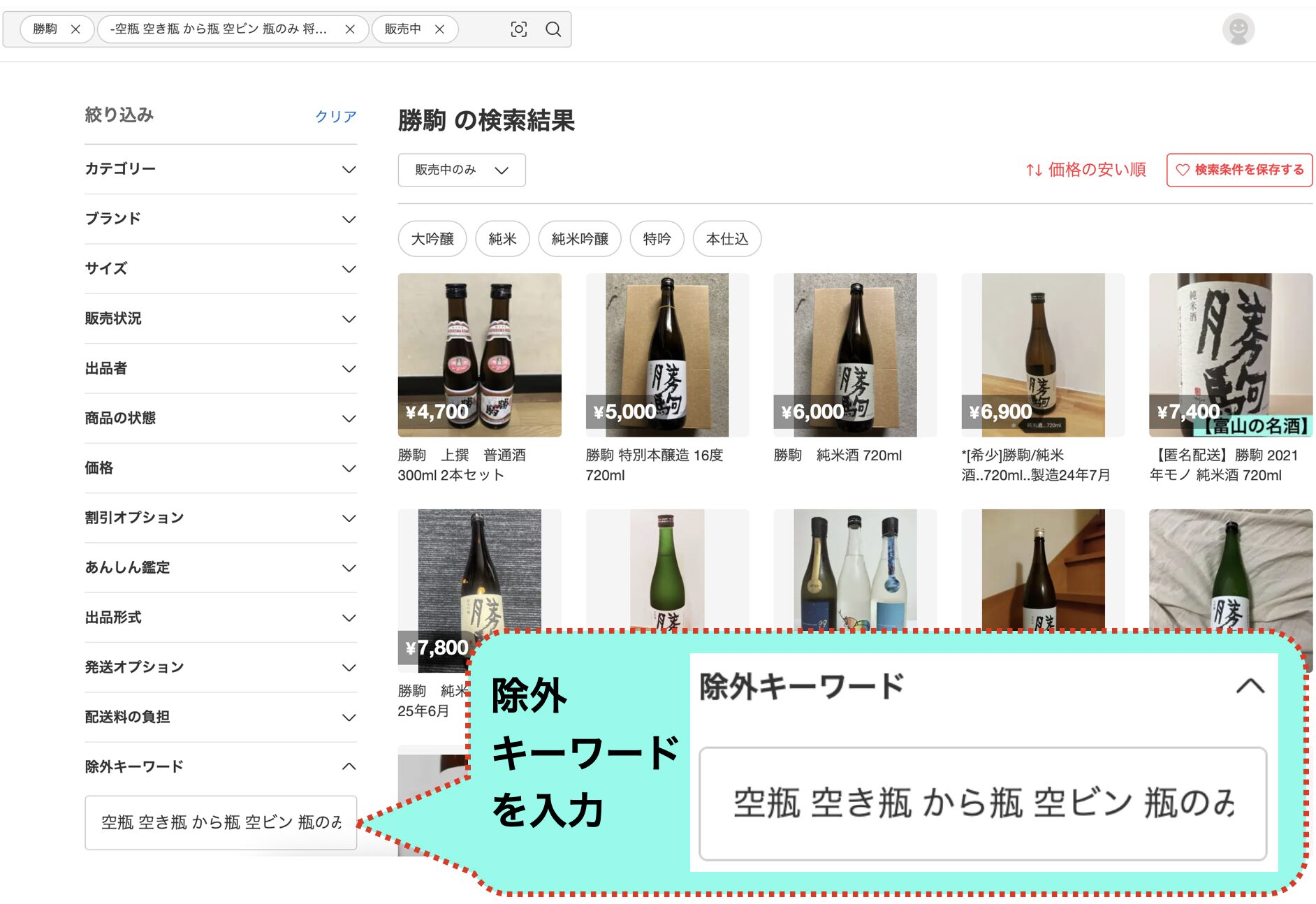Expand the 商品の状態 filter
Viewport: 1316px width, 904px height.
tap(221, 418)
